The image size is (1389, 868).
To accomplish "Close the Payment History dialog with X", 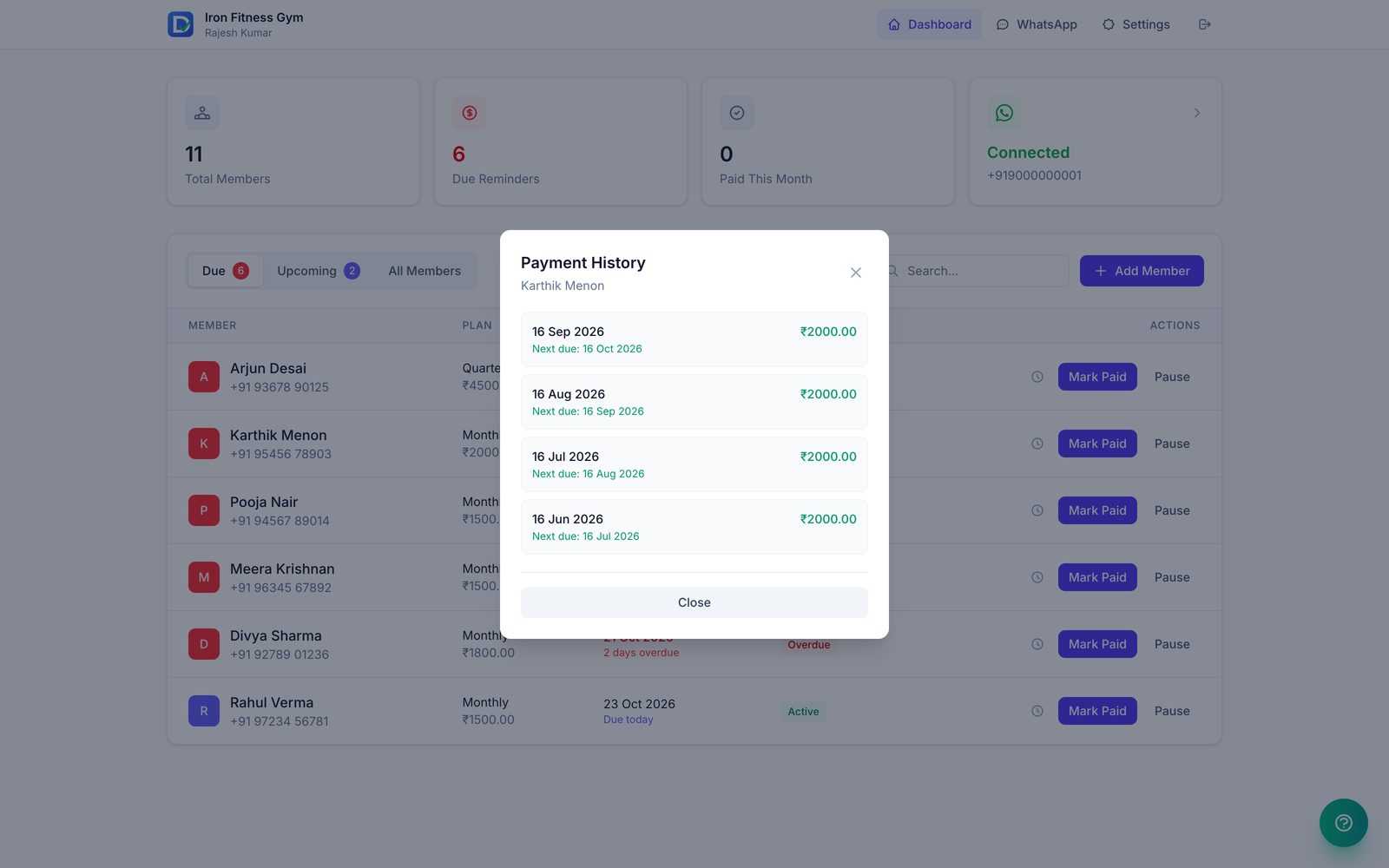I will coord(855,273).
